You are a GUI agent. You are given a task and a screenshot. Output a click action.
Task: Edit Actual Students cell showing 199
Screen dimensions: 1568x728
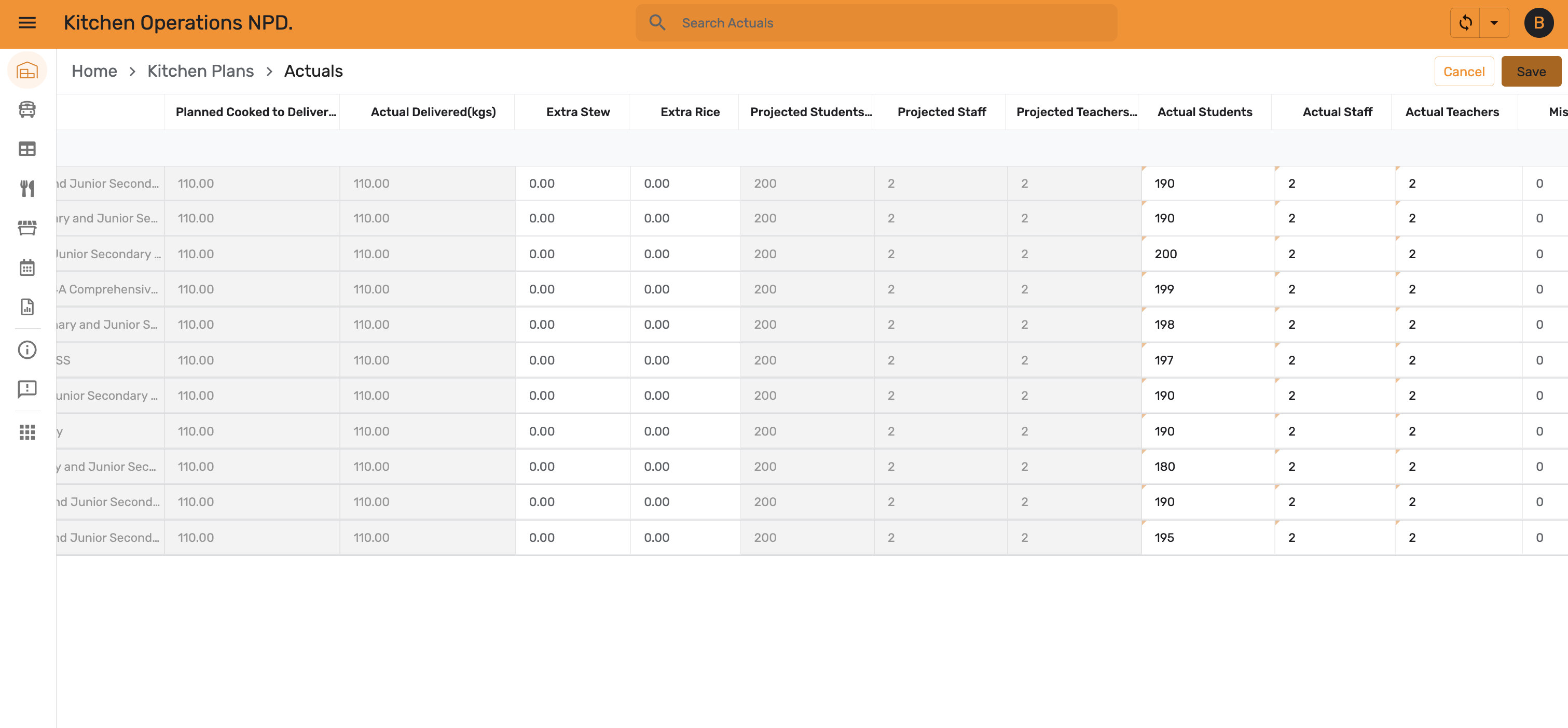coord(1208,289)
